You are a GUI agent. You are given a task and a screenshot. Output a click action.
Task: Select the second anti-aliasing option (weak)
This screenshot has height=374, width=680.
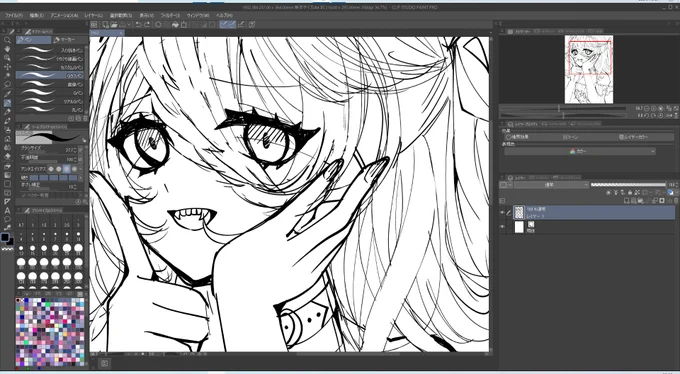click(x=59, y=168)
